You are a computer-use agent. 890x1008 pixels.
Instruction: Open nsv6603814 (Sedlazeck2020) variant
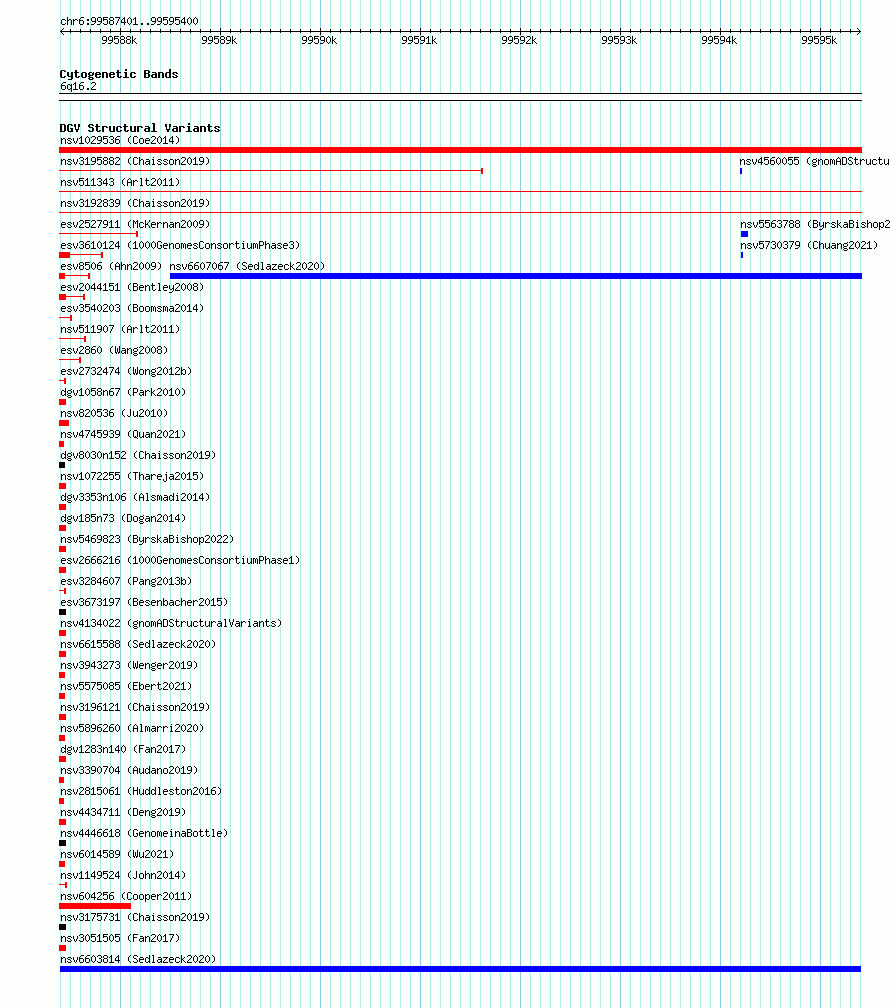(x=138, y=959)
